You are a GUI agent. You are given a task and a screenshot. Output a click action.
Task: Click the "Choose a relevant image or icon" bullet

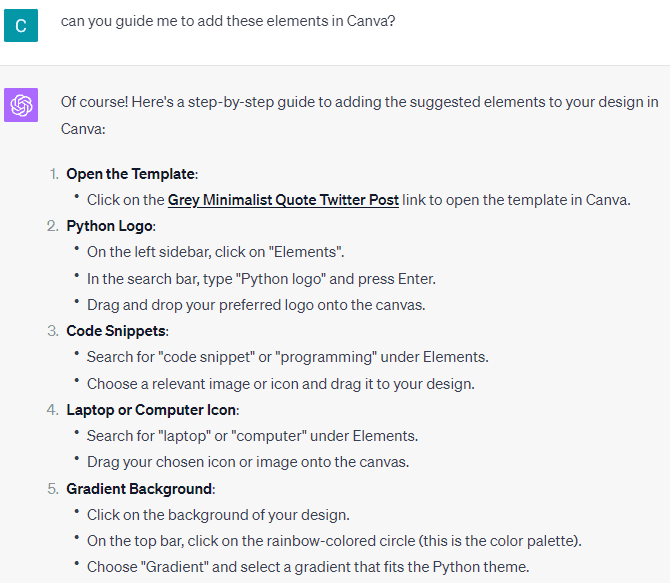pos(280,383)
